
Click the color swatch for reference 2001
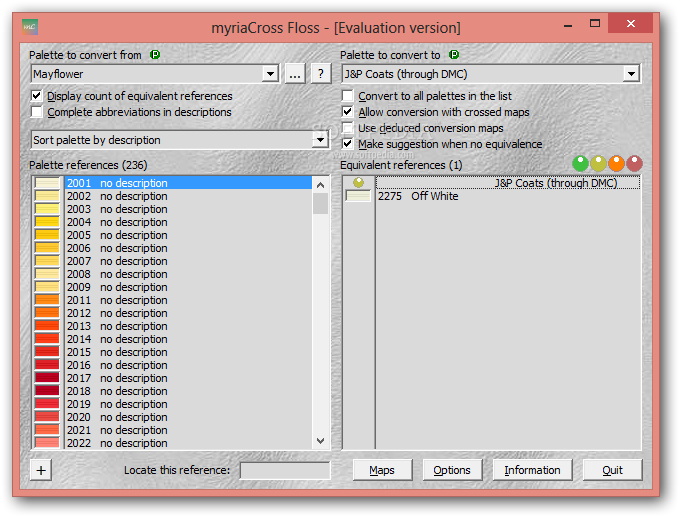tap(47, 183)
